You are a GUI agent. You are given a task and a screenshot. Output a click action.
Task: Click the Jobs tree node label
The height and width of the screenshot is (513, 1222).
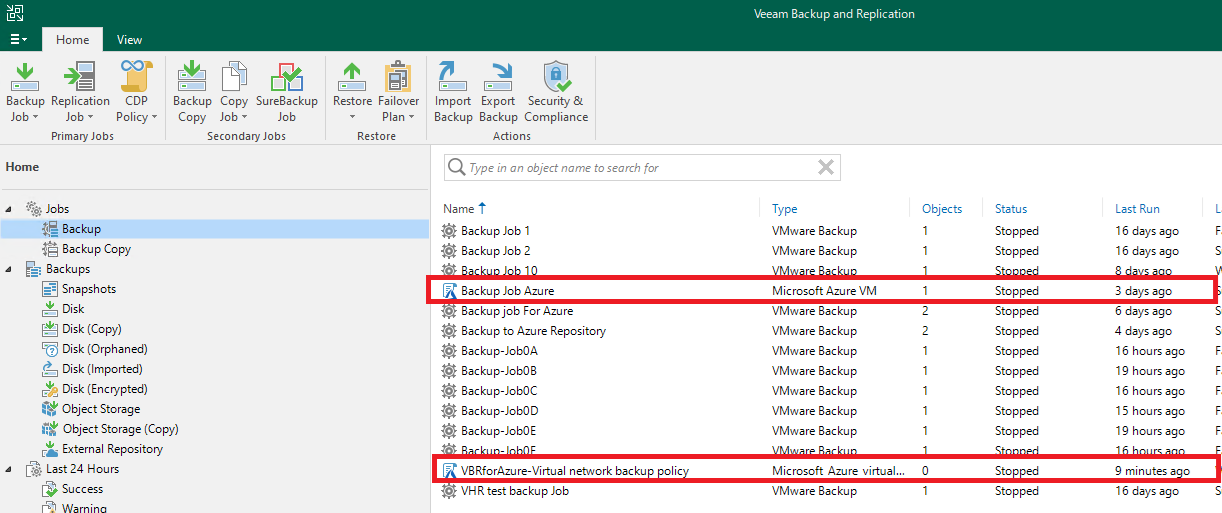tap(57, 209)
